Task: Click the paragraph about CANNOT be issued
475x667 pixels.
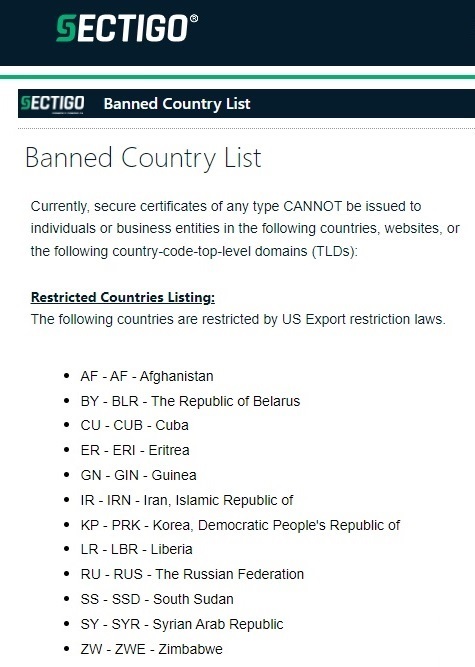Action: pyautogui.click(x=245, y=228)
